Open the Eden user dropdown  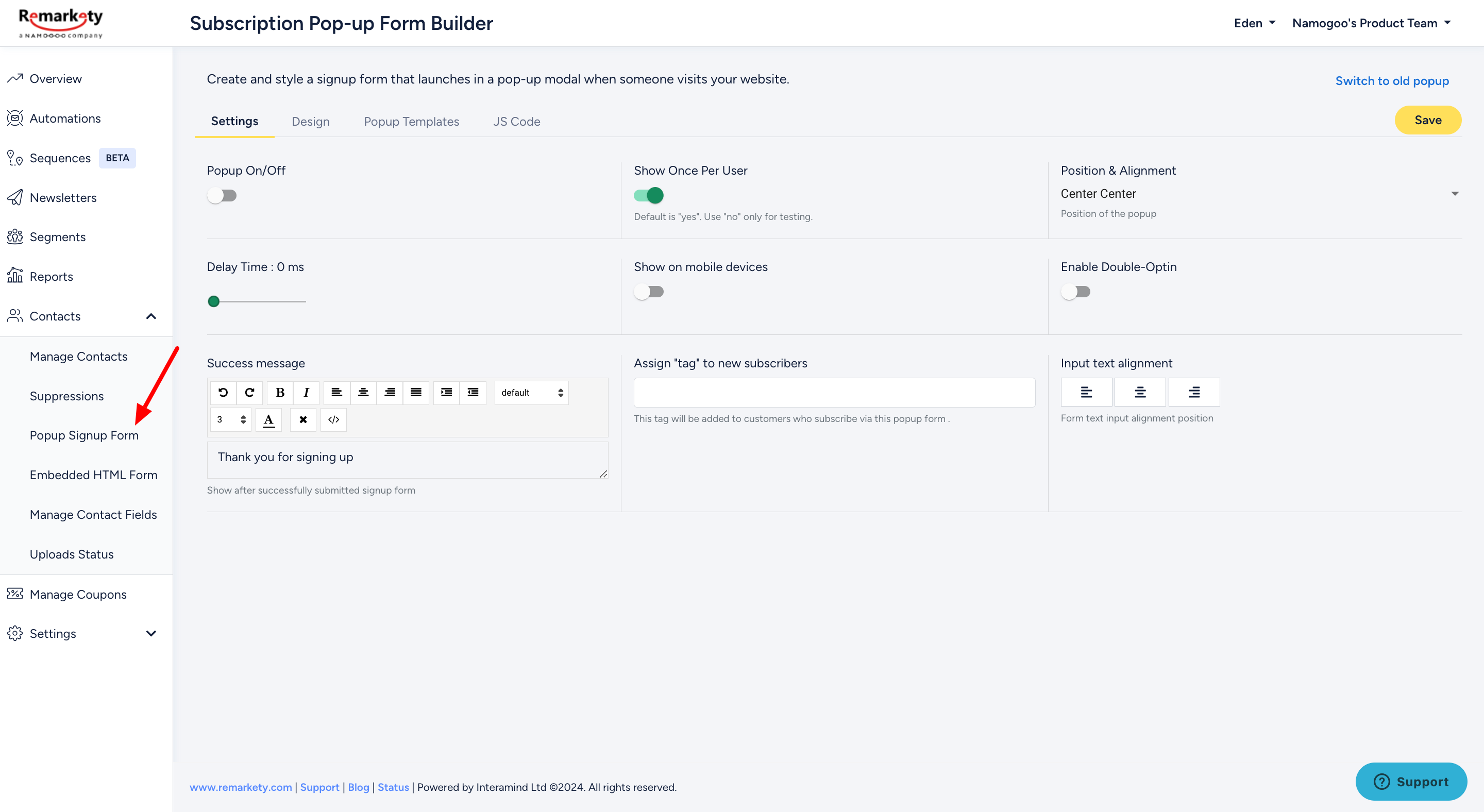1255,24
